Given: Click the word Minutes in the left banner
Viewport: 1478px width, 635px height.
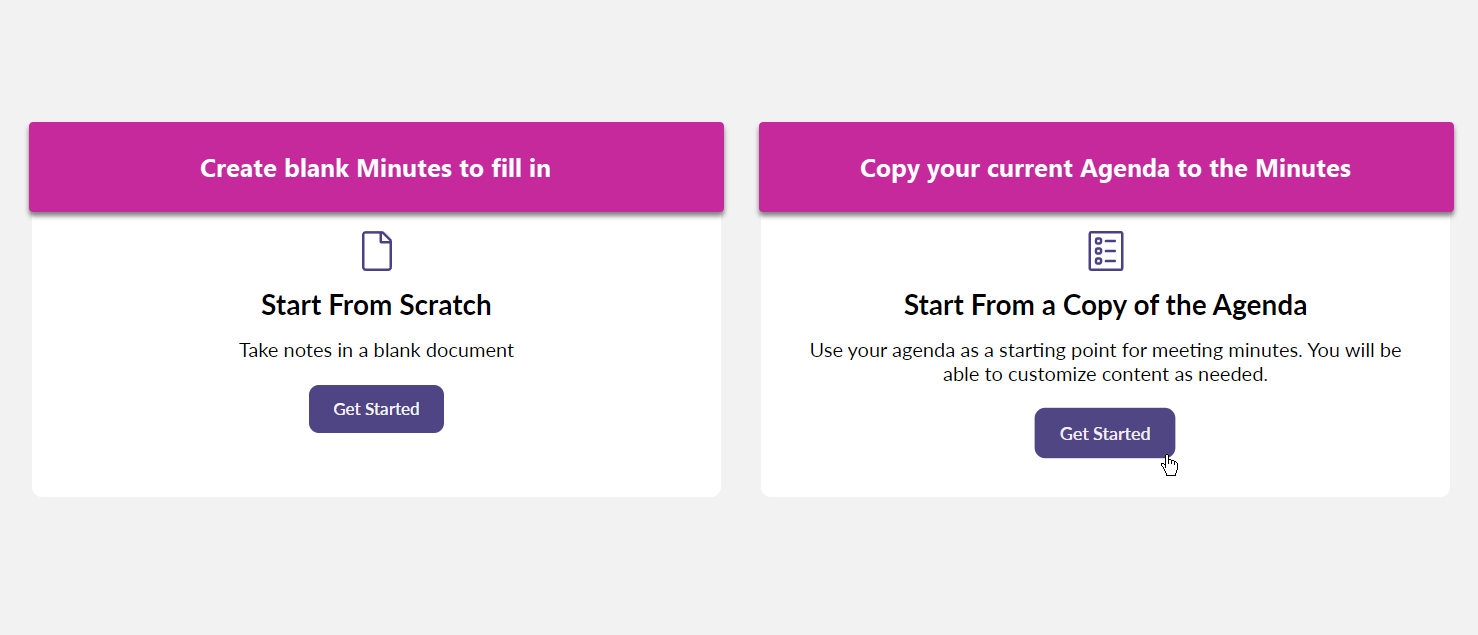Looking at the screenshot, I should (405, 168).
